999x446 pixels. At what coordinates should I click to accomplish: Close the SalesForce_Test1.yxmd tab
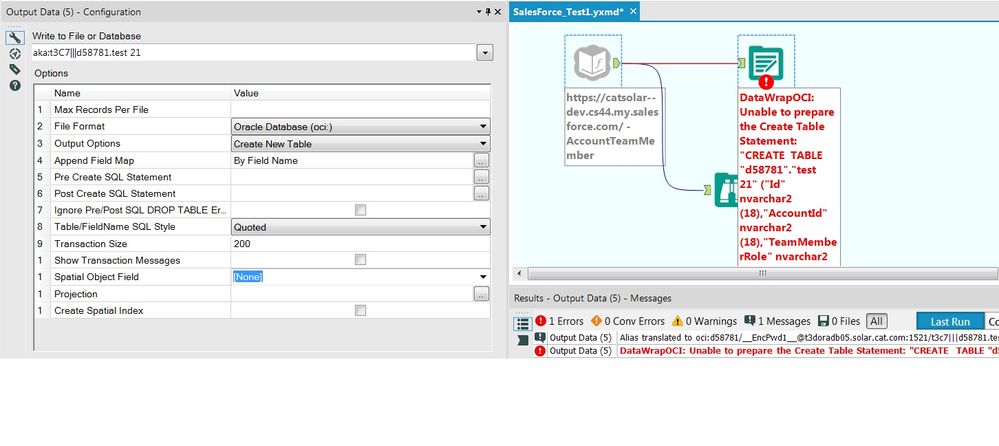click(633, 11)
